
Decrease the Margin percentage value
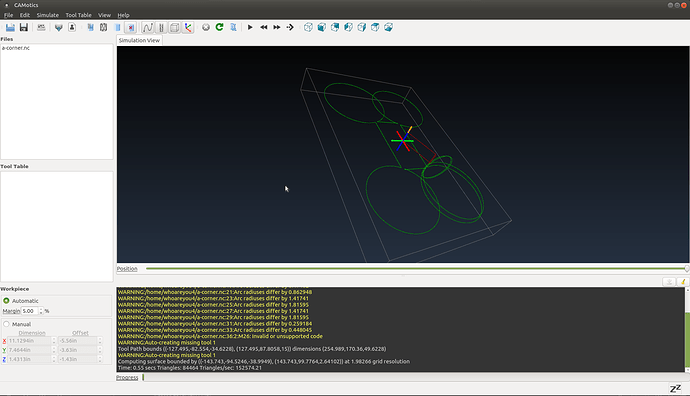(x=41, y=313)
